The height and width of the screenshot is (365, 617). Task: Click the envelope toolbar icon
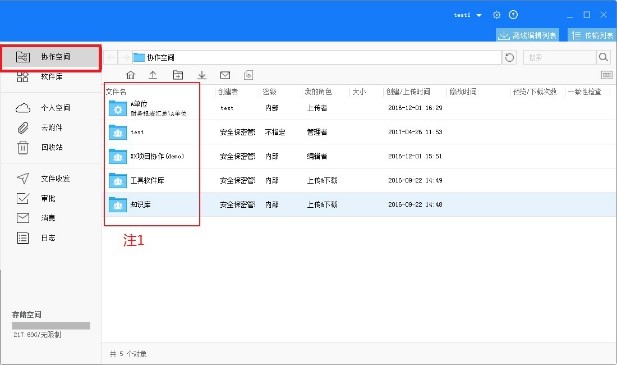tap(225, 75)
